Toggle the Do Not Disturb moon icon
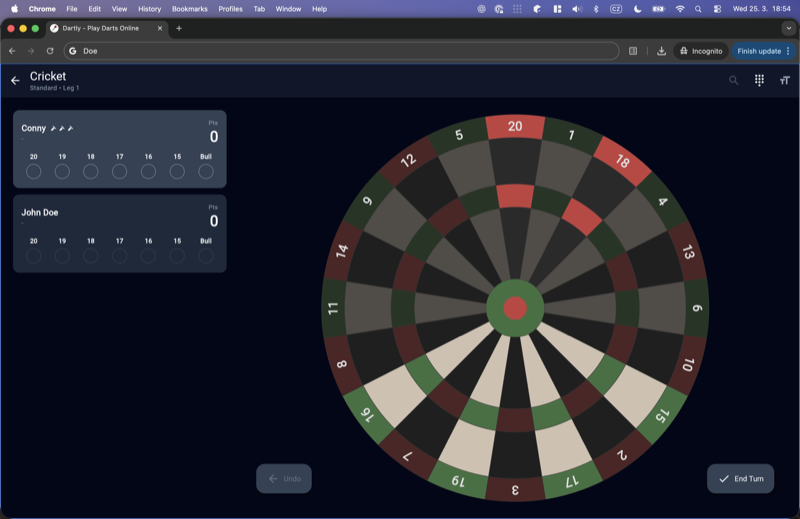Viewport: 800px width, 519px height. click(x=637, y=9)
